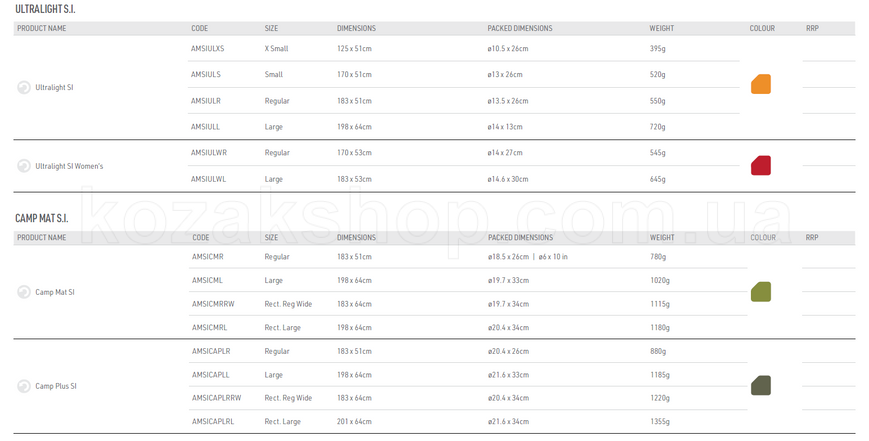Click the CAMP MAT S.I. section heading
This screenshot has width=869, height=441.
[42, 218]
